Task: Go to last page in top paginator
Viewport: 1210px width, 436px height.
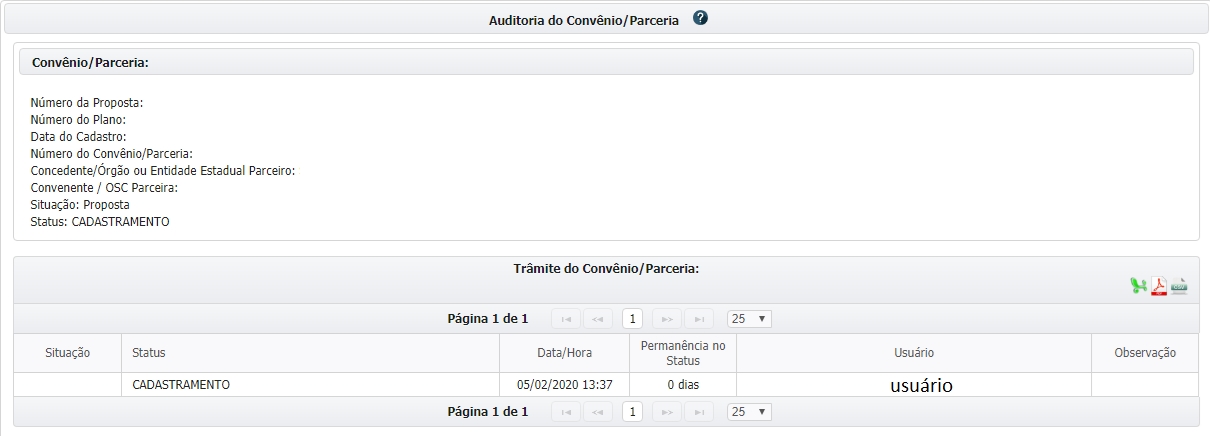Action: pyautogui.click(x=698, y=319)
